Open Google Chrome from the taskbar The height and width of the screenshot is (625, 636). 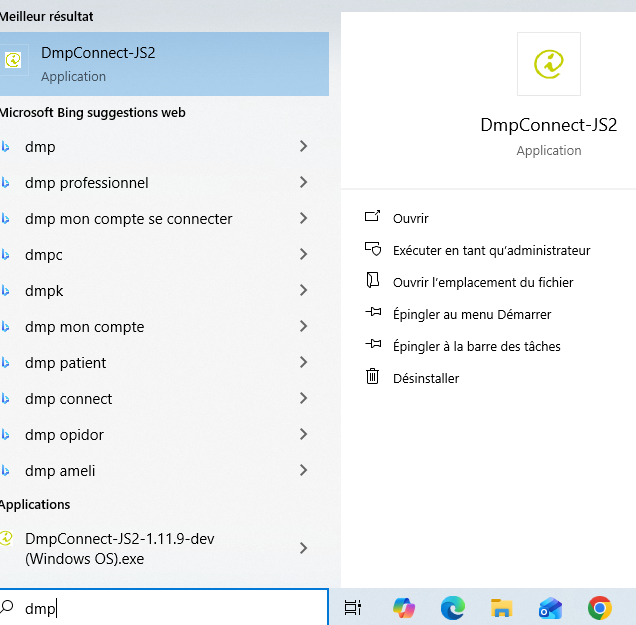pos(600,607)
